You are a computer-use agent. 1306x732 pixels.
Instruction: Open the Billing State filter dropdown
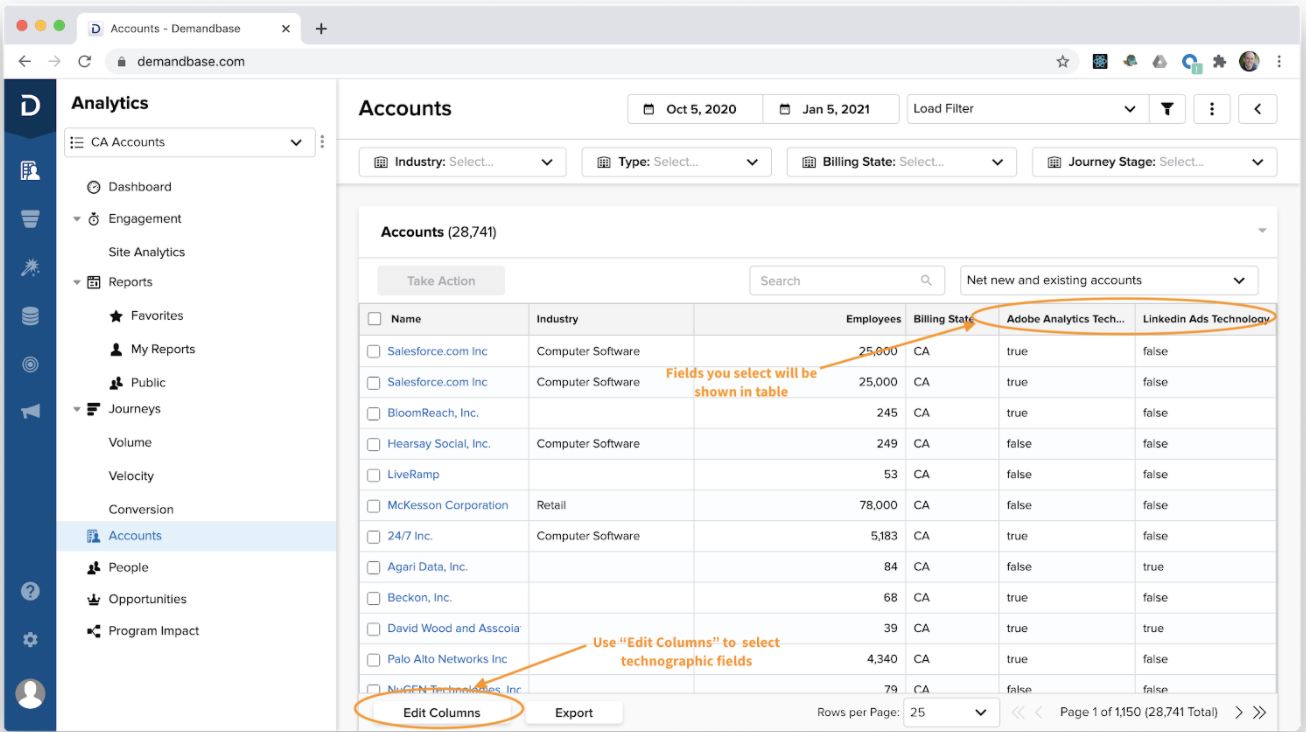click(x=901, y=162)
